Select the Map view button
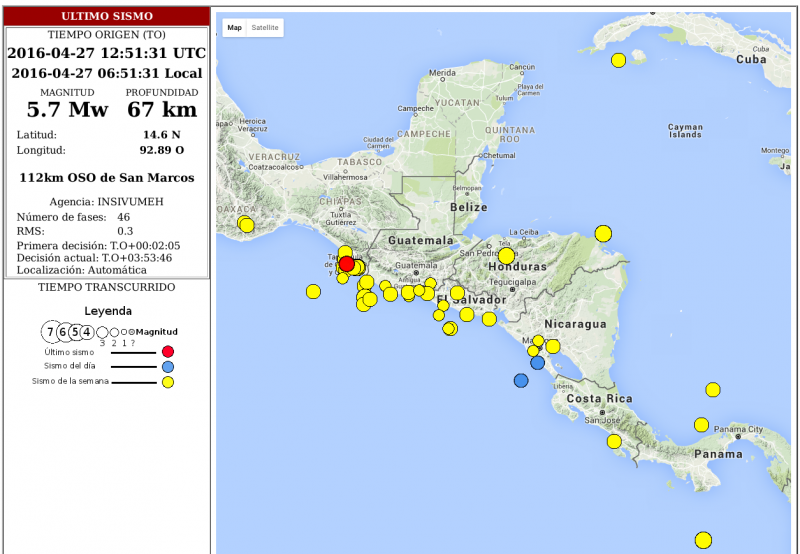Screen dimensions: 800x554 coord(234,28)
